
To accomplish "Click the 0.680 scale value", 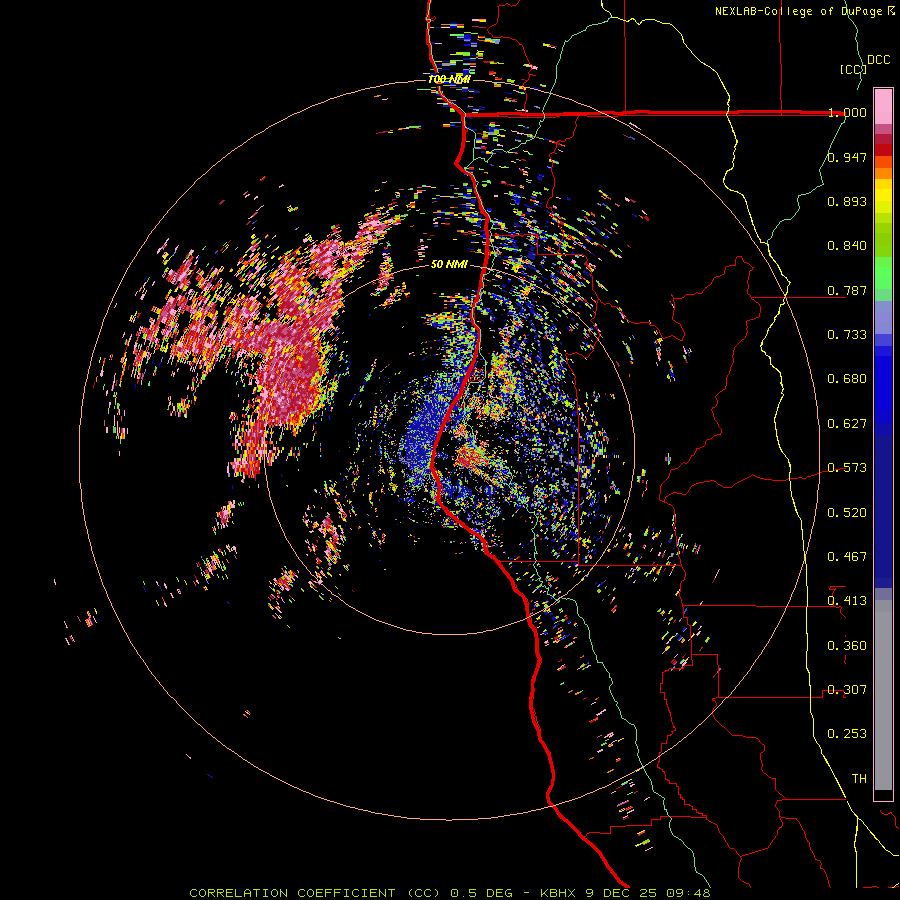I will click(847, 379).
